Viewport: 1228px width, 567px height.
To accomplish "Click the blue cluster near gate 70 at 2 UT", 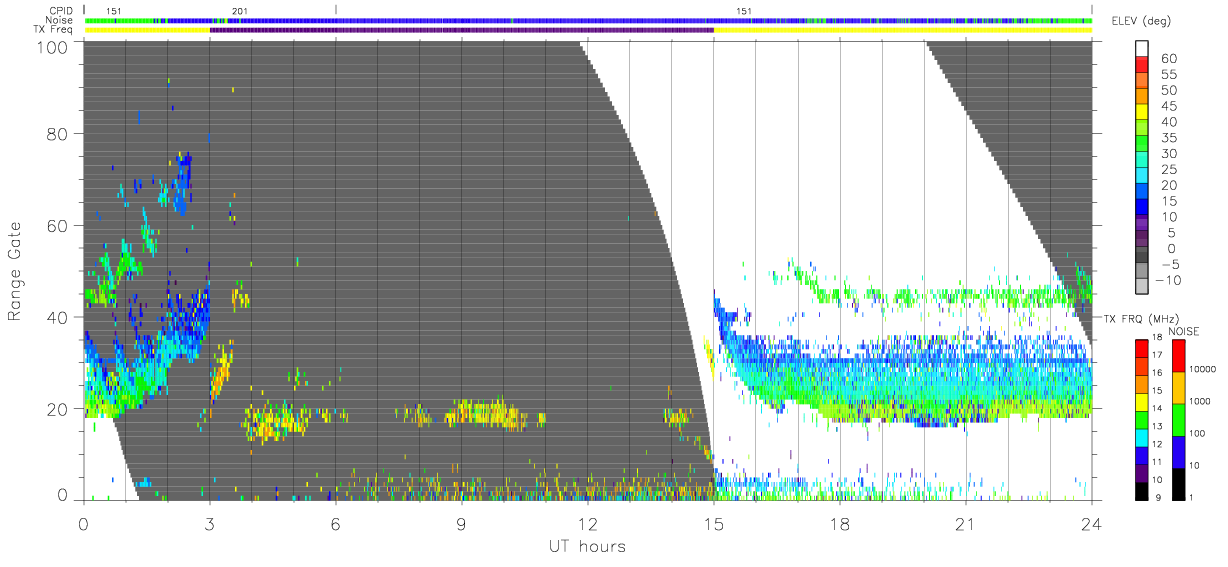I will point(182,184).
